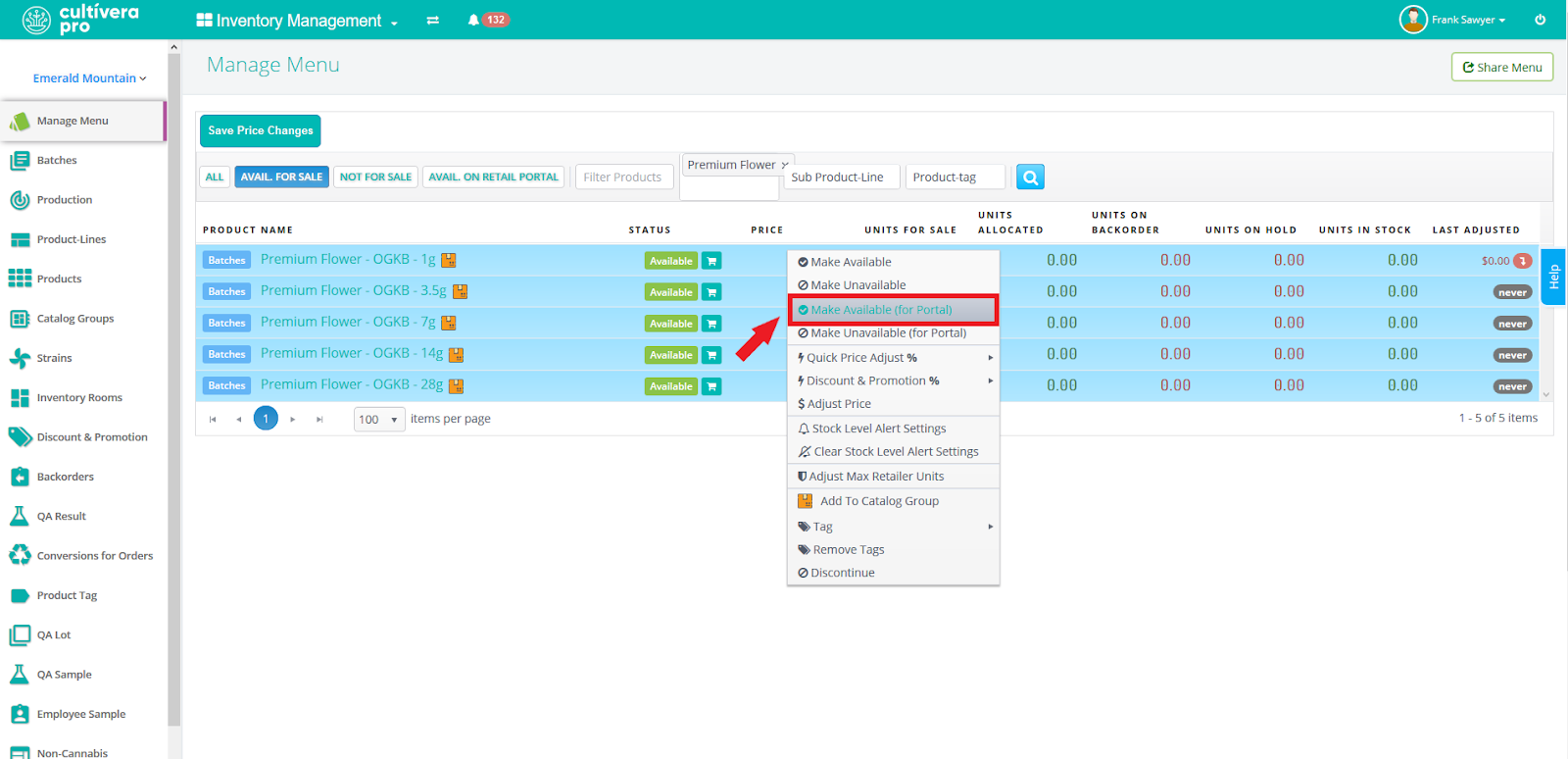Click cart icon for OGKB - 14g row

coord(711,355)
